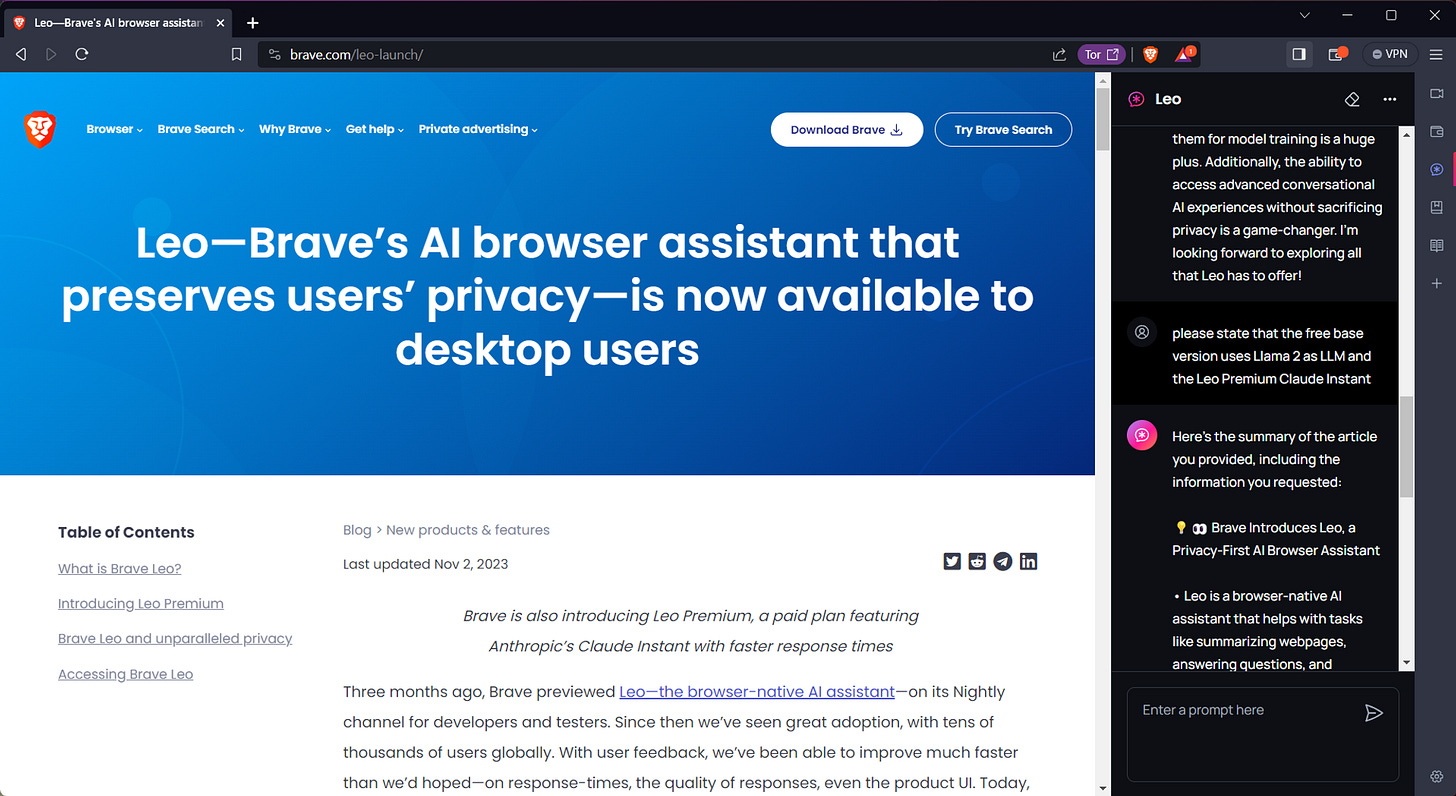Expand the Browser navigation dropdown
The image size is (1456, 796).
pos(114,129)
